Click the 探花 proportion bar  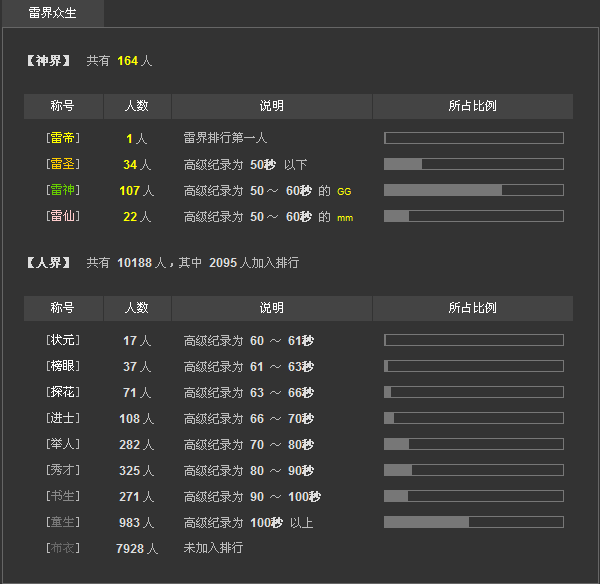(x=474, y=392)
